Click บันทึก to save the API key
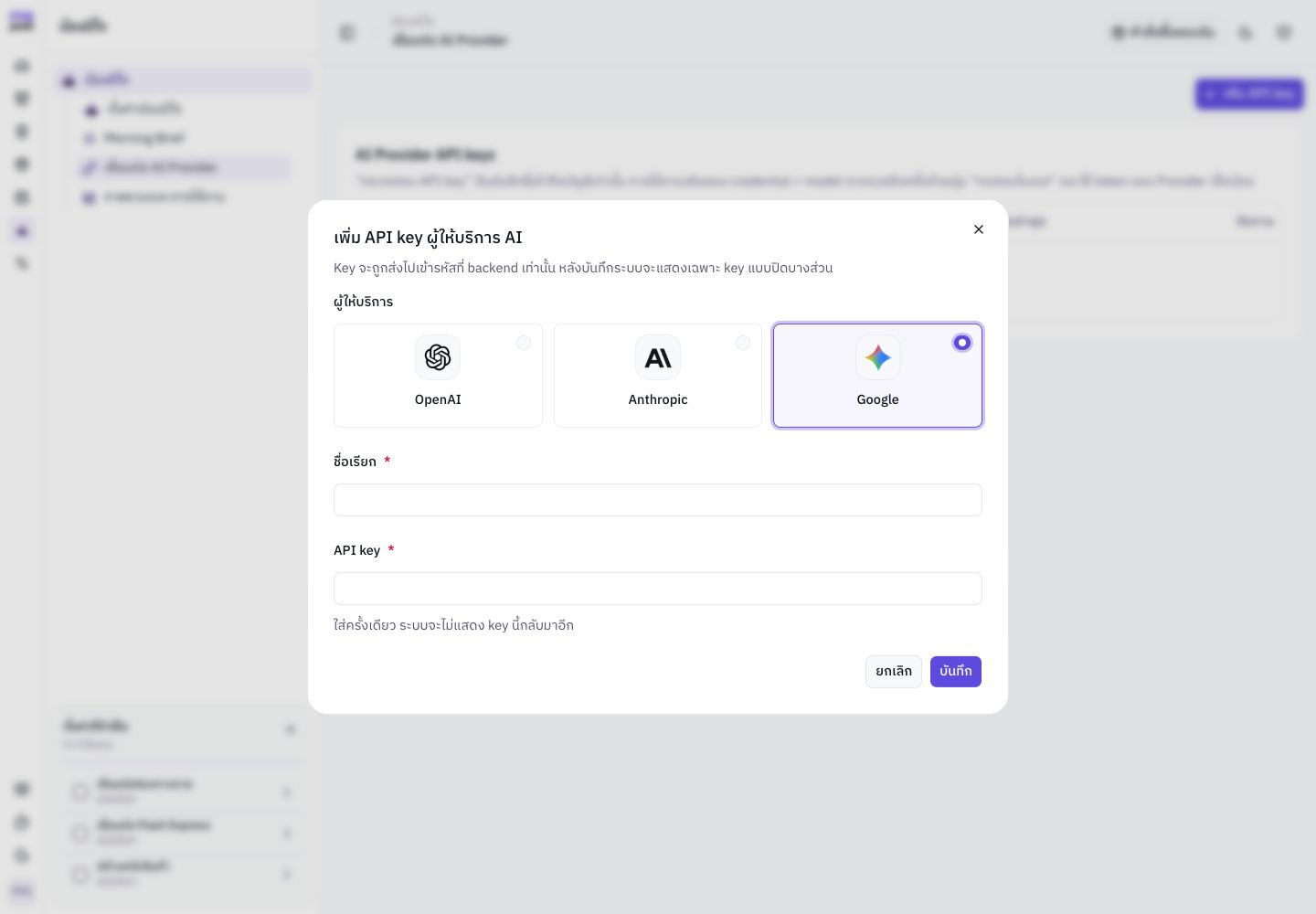 [x=956, y=672]
